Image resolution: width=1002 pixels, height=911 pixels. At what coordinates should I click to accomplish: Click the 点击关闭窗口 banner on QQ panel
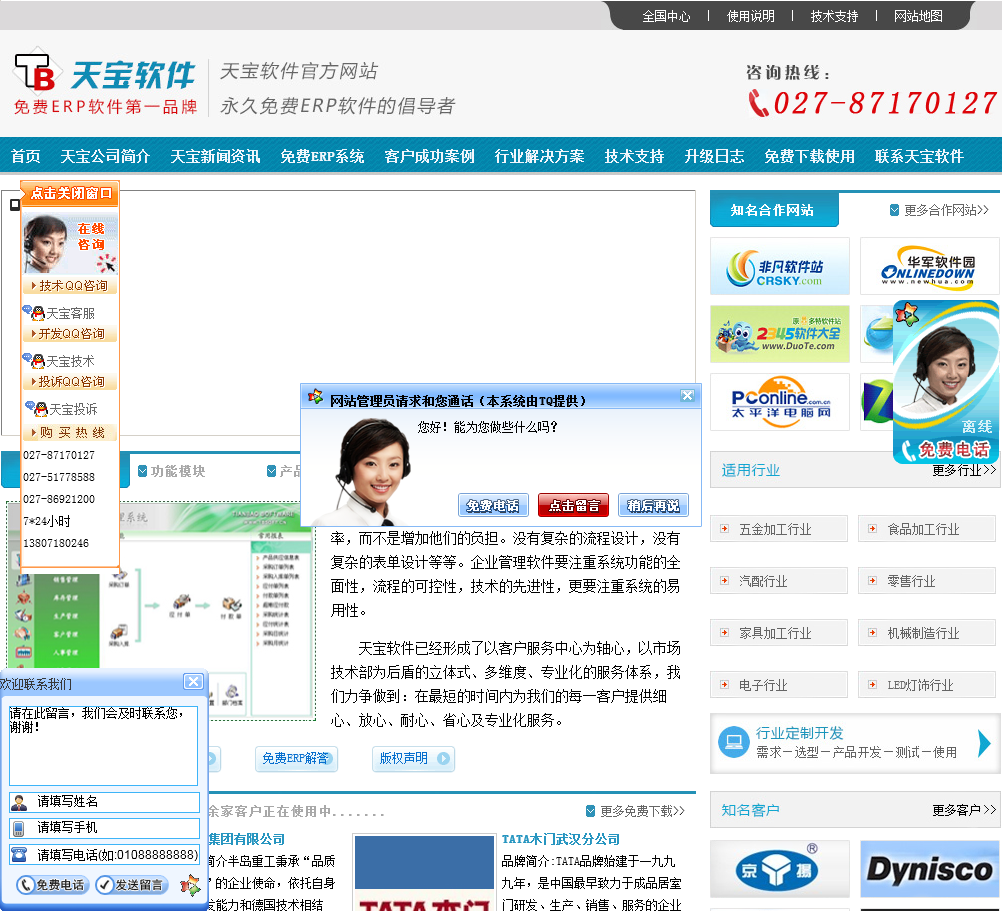click(70, 193)
